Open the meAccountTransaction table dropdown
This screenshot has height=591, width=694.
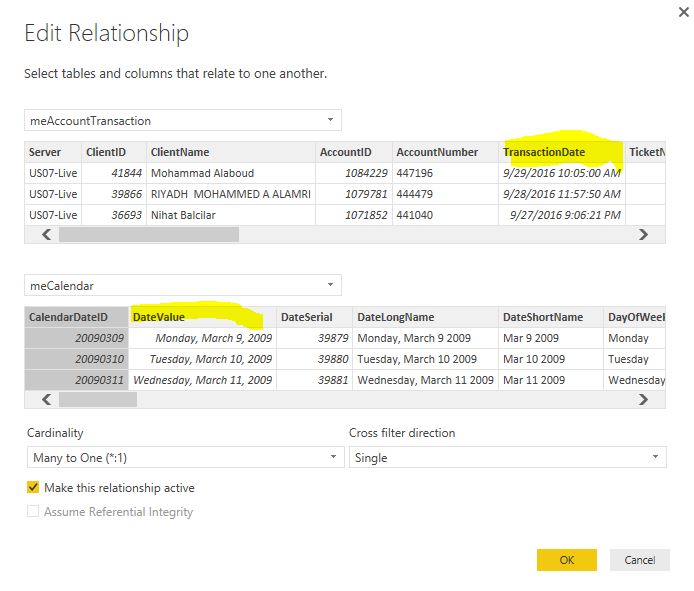coord(183,120)
